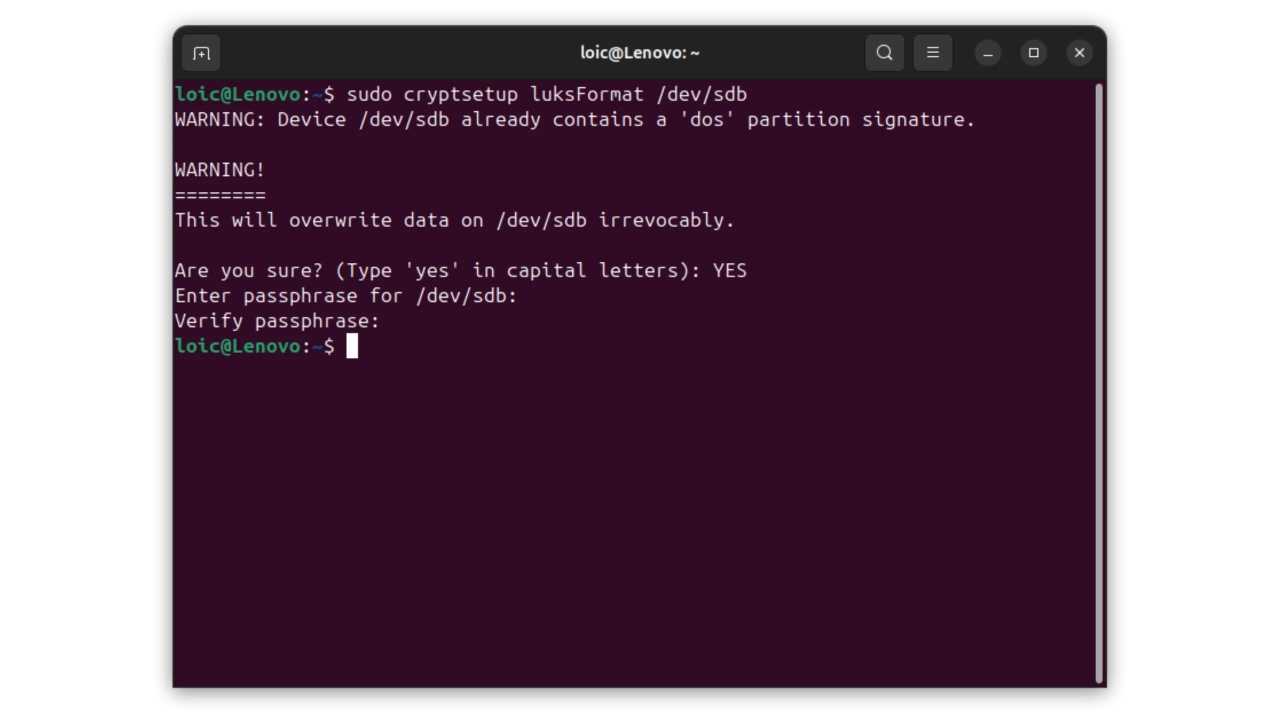Click the search magnifier icon
This screenshot has width=1280, height=720.
coord(884,53)
